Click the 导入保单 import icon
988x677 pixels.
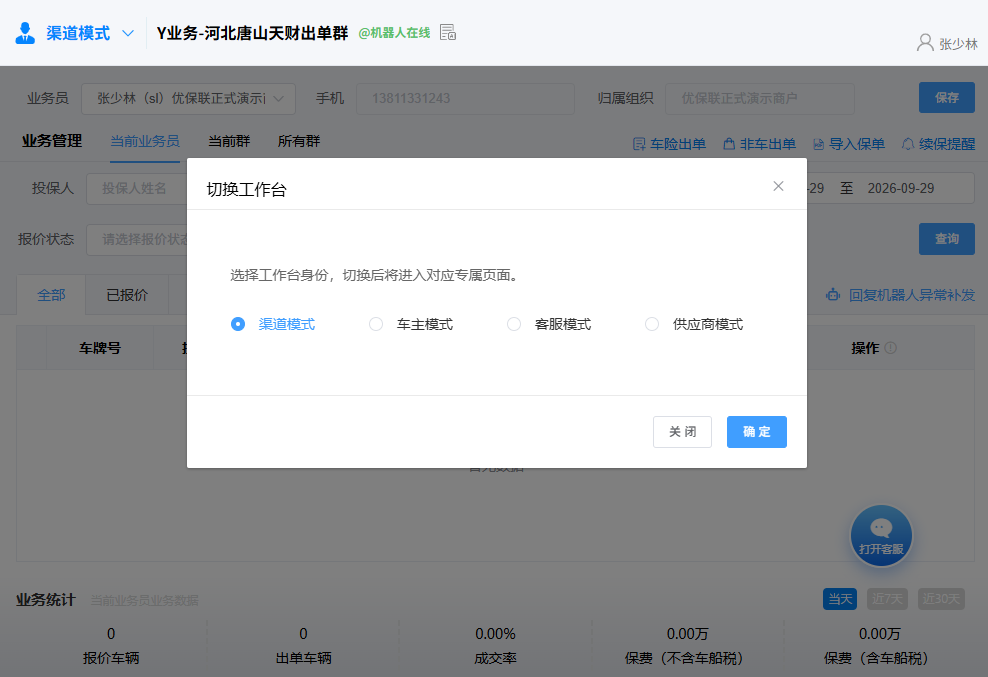click(x=819, y=144)
